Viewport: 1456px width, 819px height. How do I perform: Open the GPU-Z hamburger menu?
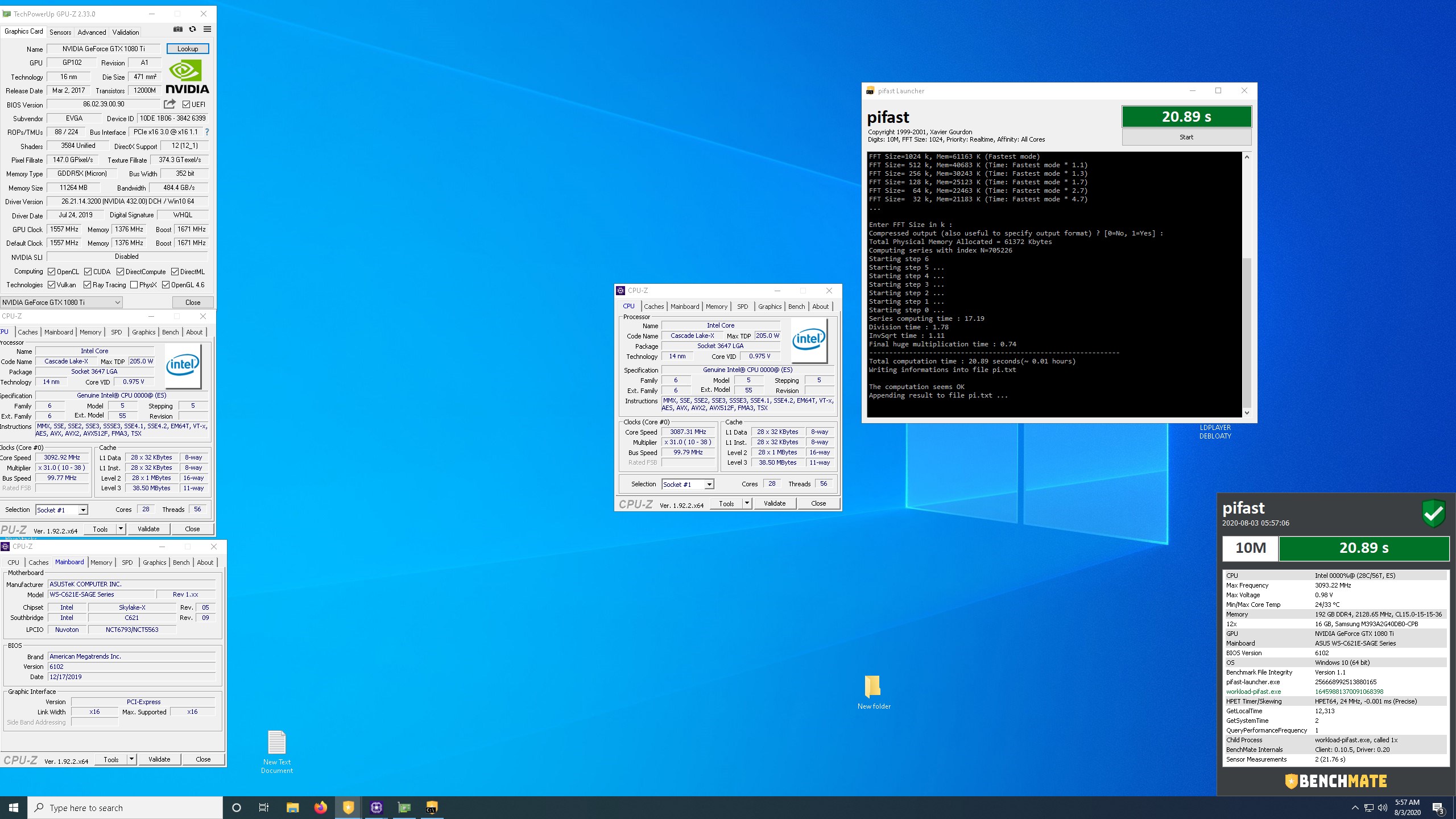[x=208, y=29]
